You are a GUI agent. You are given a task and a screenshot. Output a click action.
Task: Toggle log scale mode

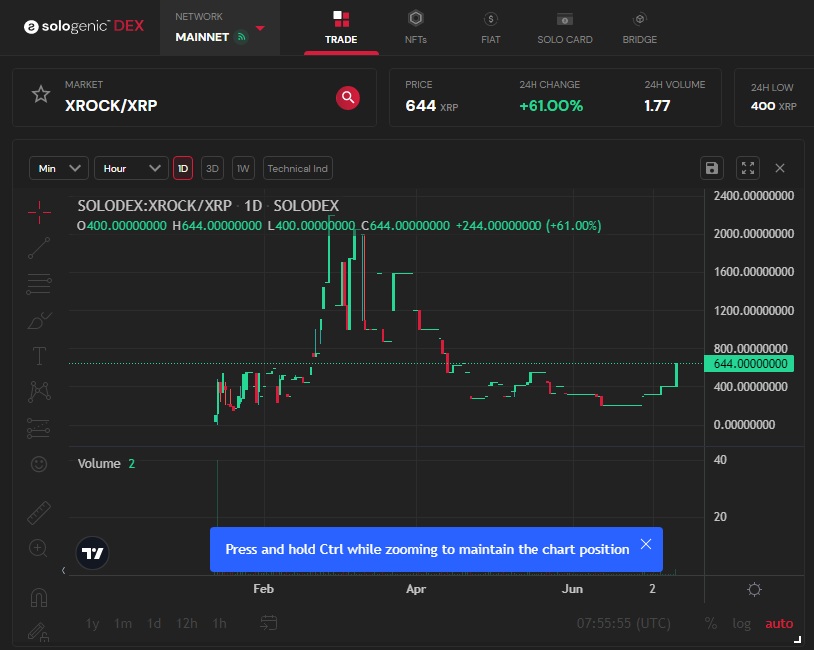click(741, 624)
